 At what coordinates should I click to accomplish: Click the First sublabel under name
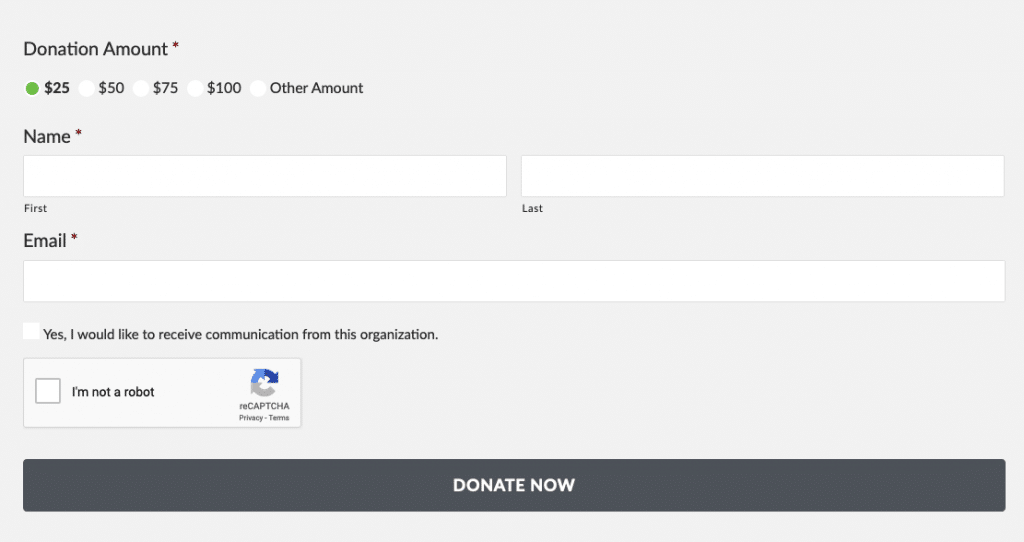click(x=35, y=208)
